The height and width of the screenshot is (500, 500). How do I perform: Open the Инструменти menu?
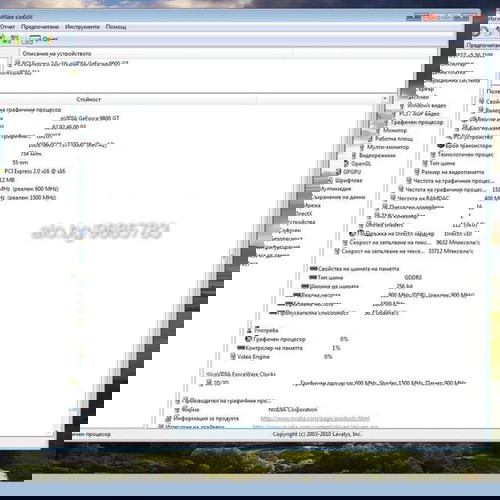point(82,27)
